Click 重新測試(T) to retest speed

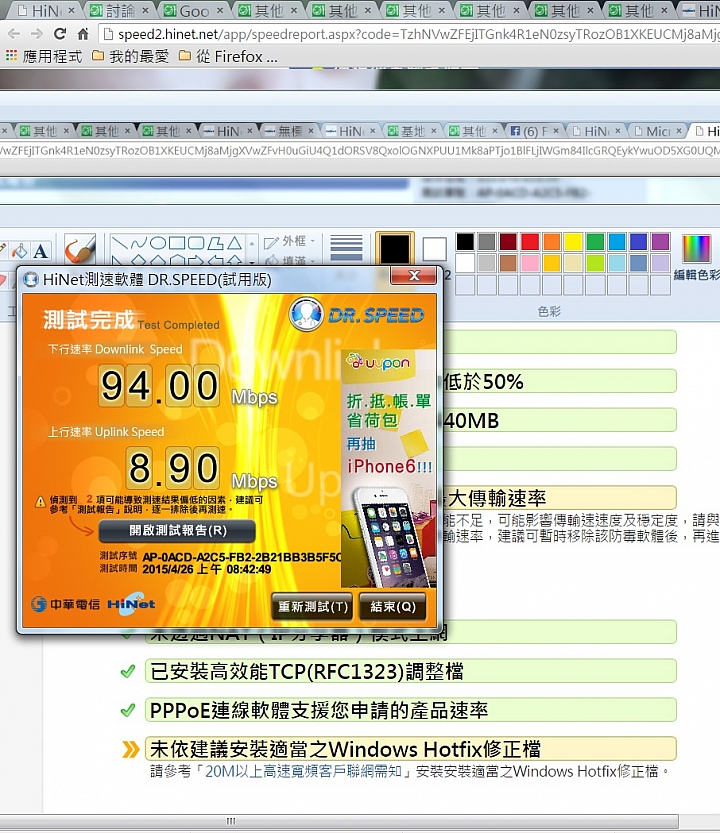[x=312, y=607]
